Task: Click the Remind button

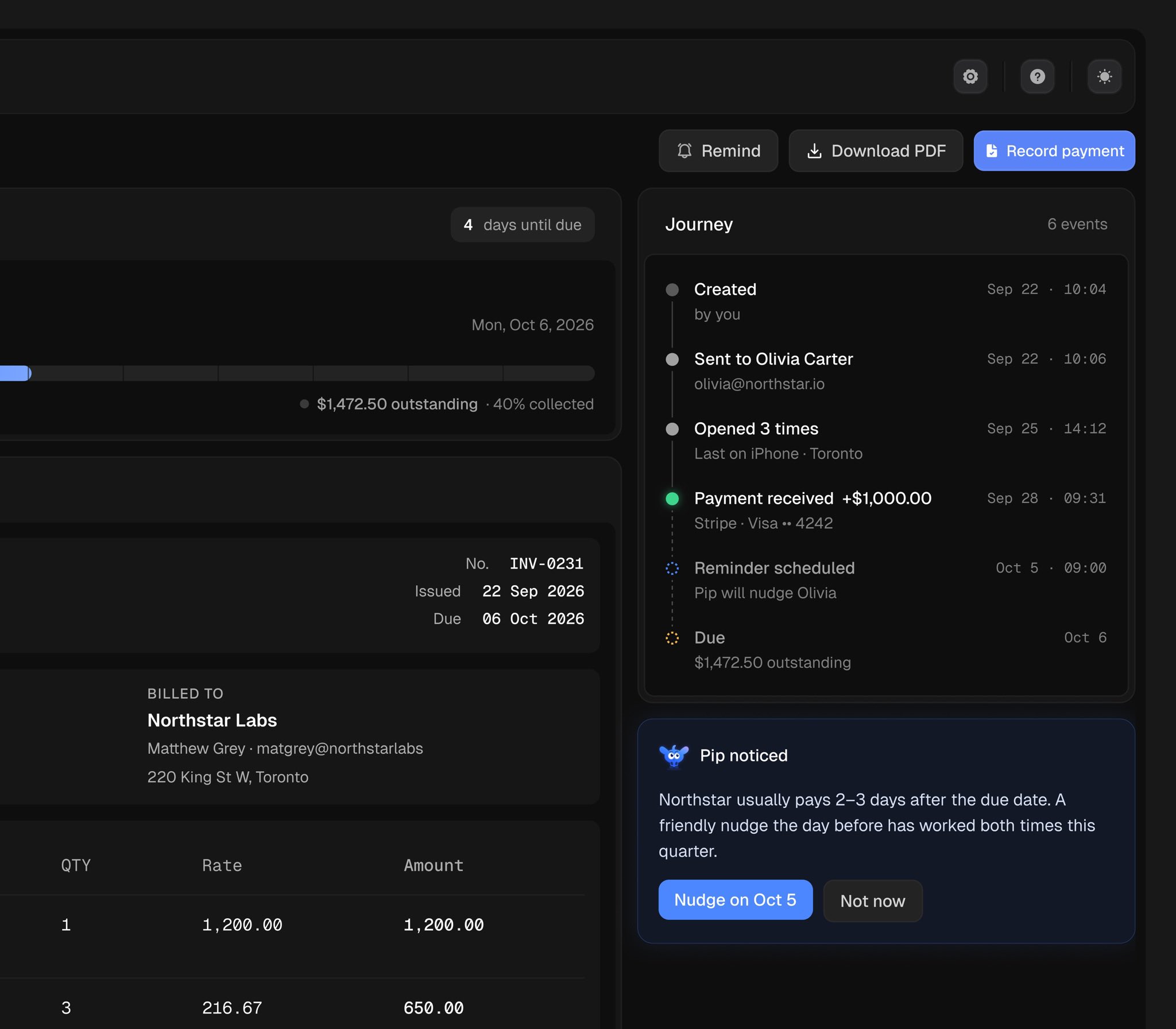Action: 718,150
